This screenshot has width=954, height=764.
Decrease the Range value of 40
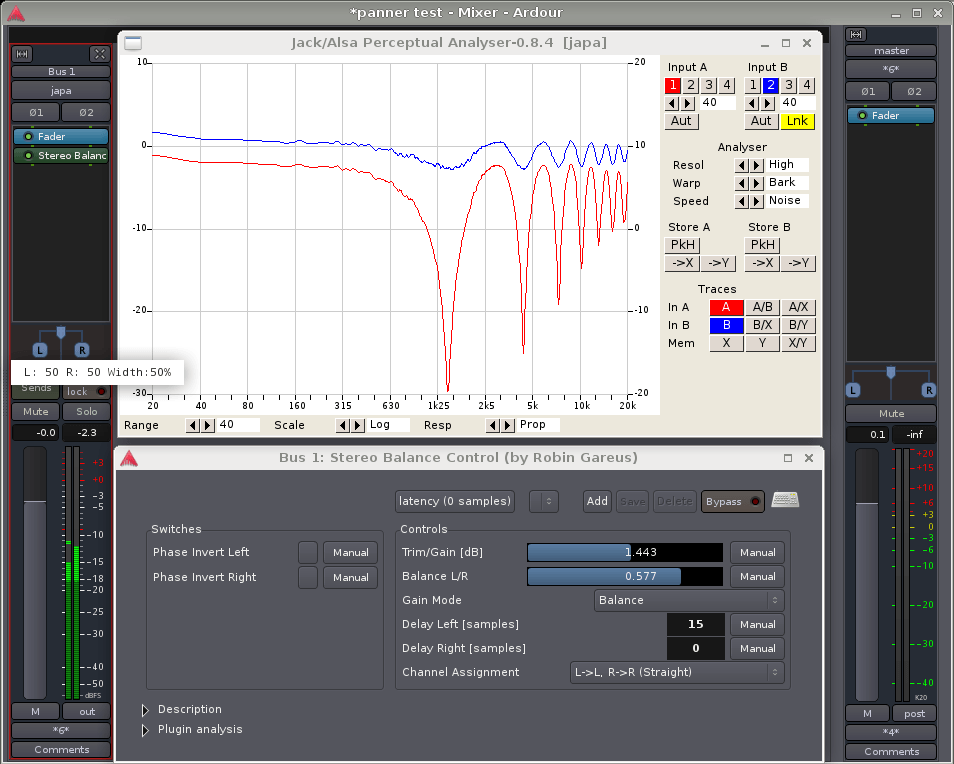pos(192,425)
